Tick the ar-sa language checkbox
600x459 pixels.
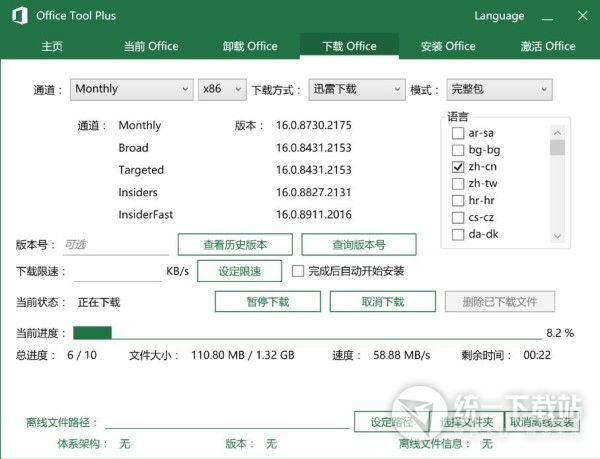tap(458, 133)
